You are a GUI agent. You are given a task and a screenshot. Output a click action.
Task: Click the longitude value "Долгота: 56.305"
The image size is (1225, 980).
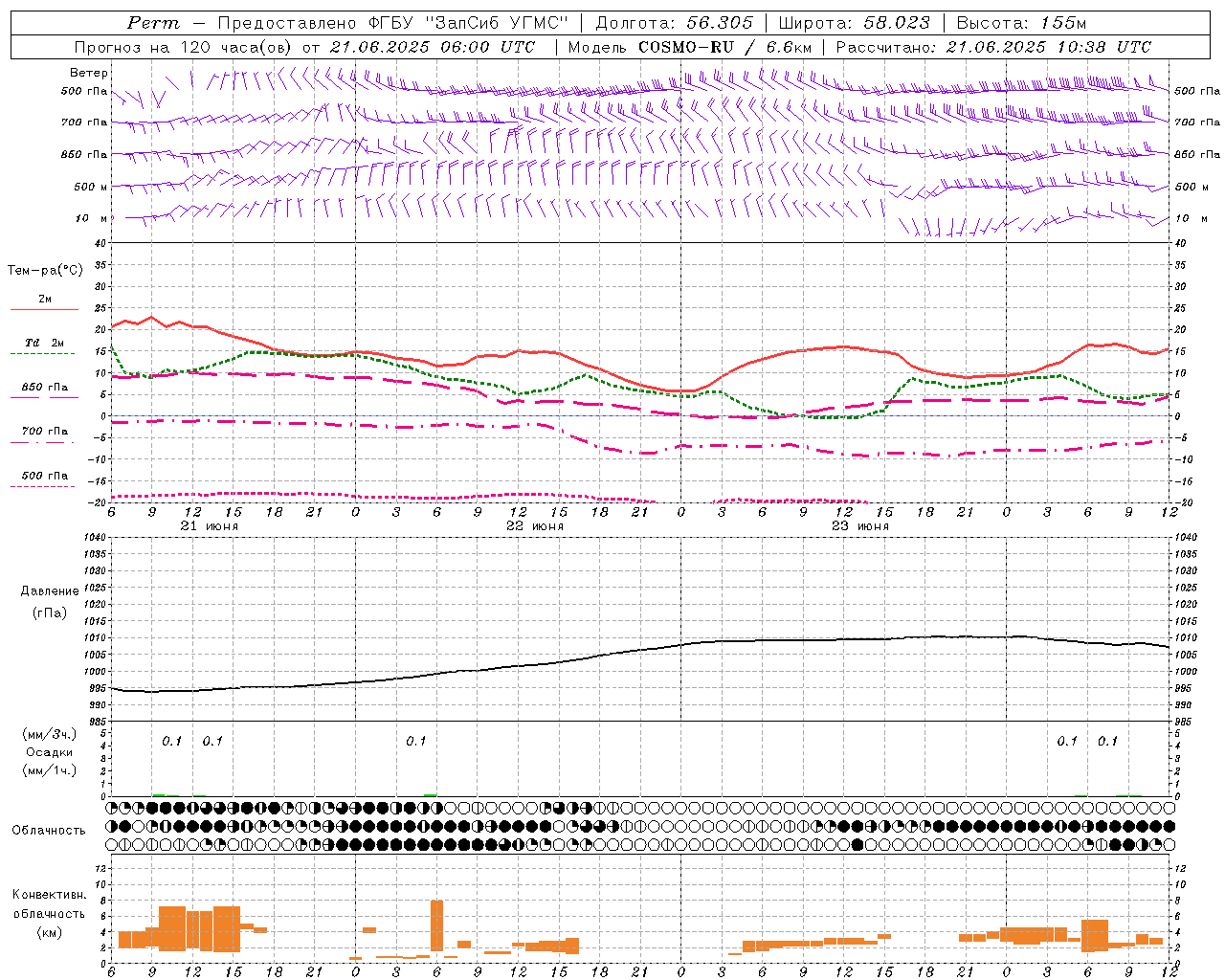(x=674, y=23)
